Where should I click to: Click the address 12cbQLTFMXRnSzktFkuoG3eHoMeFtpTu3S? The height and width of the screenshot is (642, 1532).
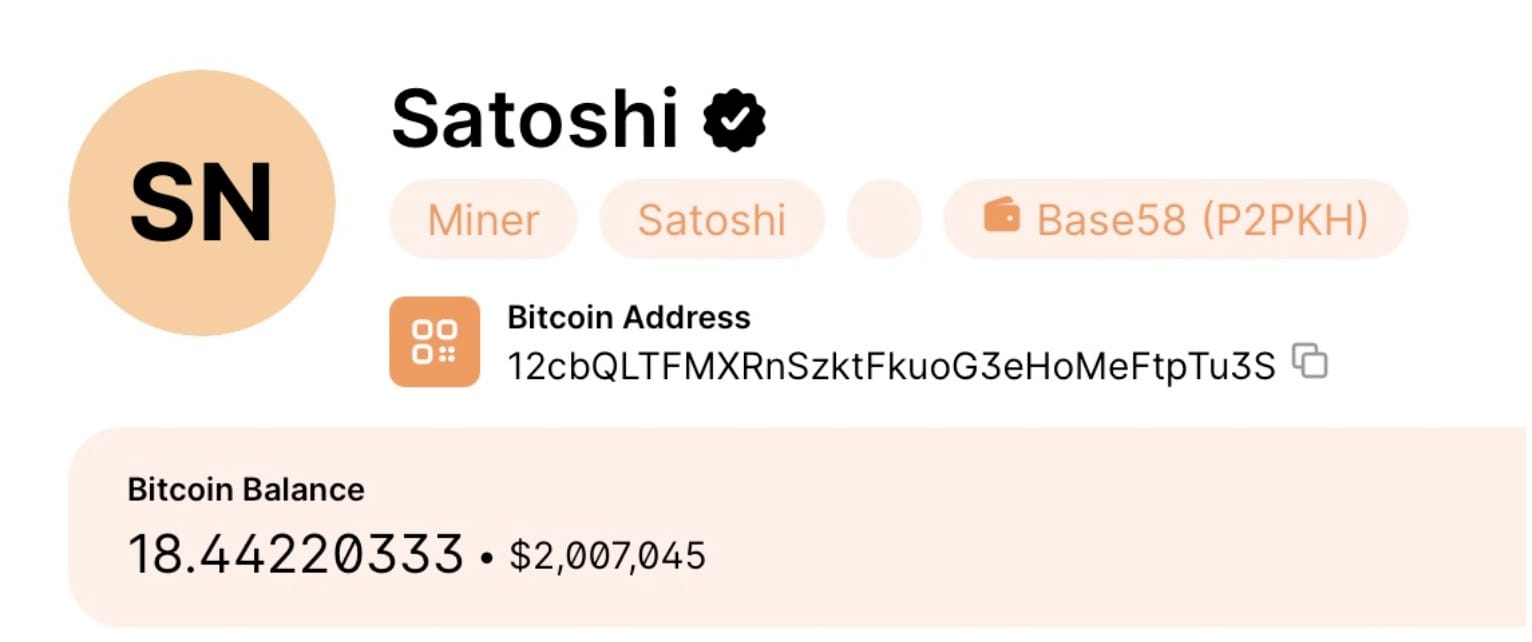click(x=891, y=366)
